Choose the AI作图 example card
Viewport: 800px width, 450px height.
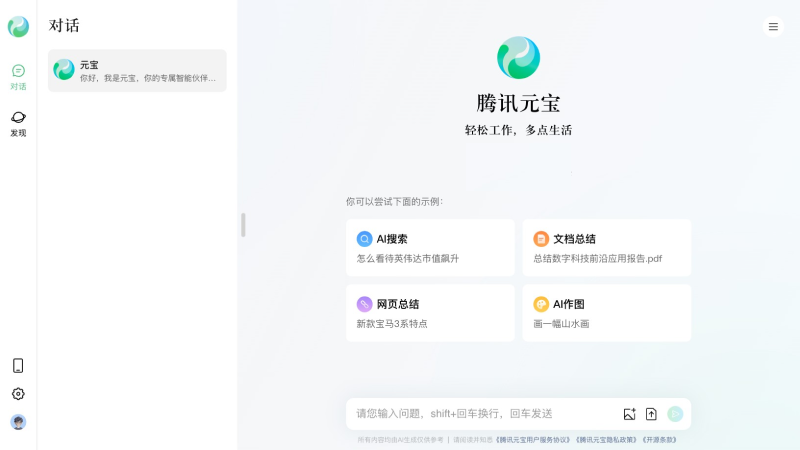point(606,312)
